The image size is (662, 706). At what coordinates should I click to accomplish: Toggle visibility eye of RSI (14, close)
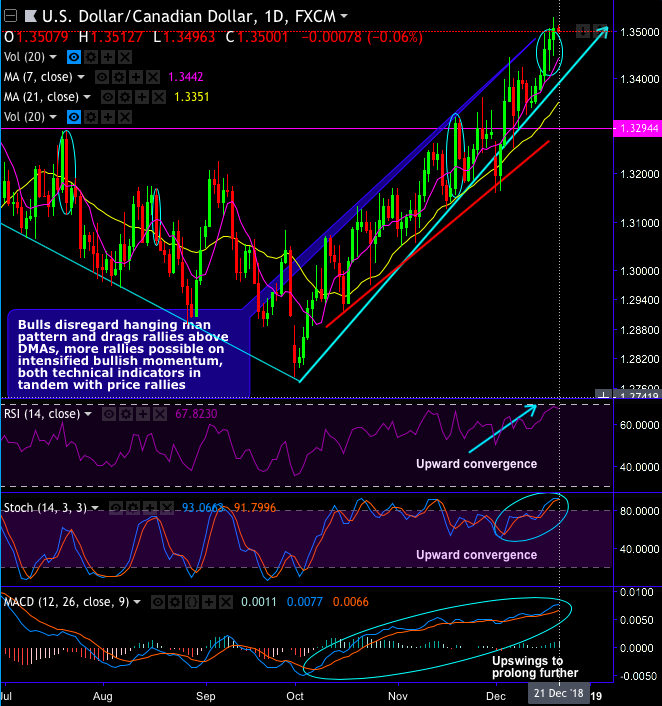[109, 414]
